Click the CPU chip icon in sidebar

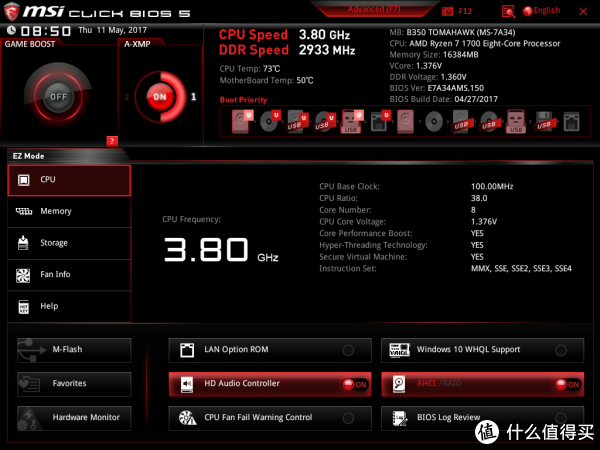(x=23, y=180)
